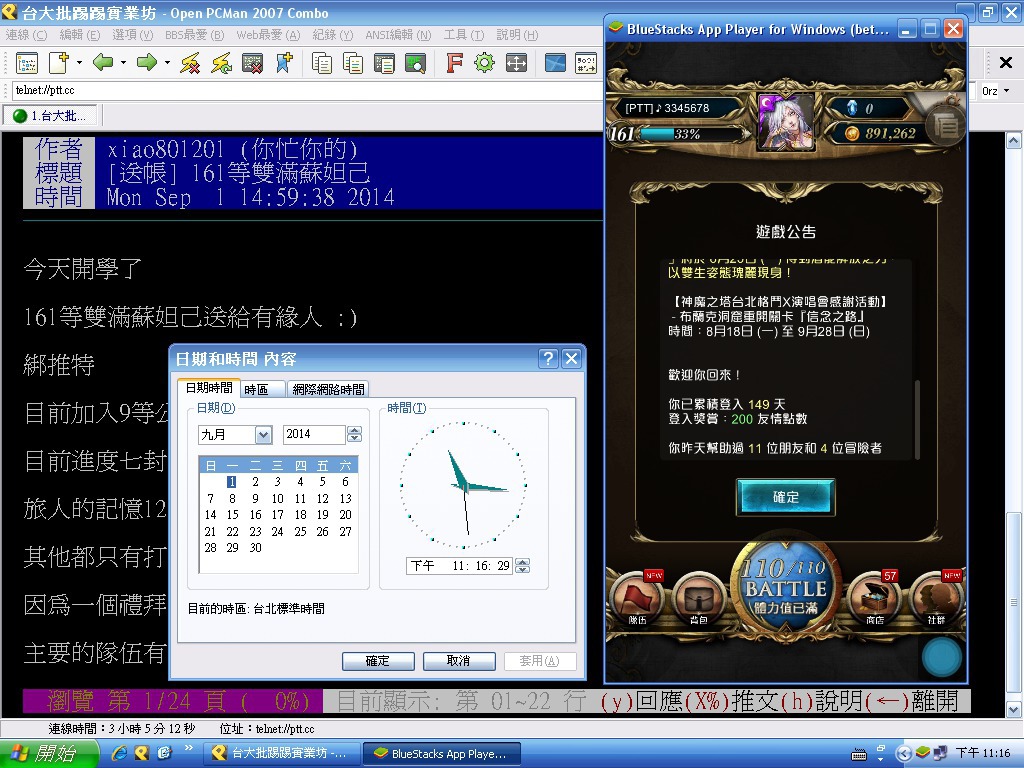Open the 商店 treasure chest shop icon

coord(874,598)
